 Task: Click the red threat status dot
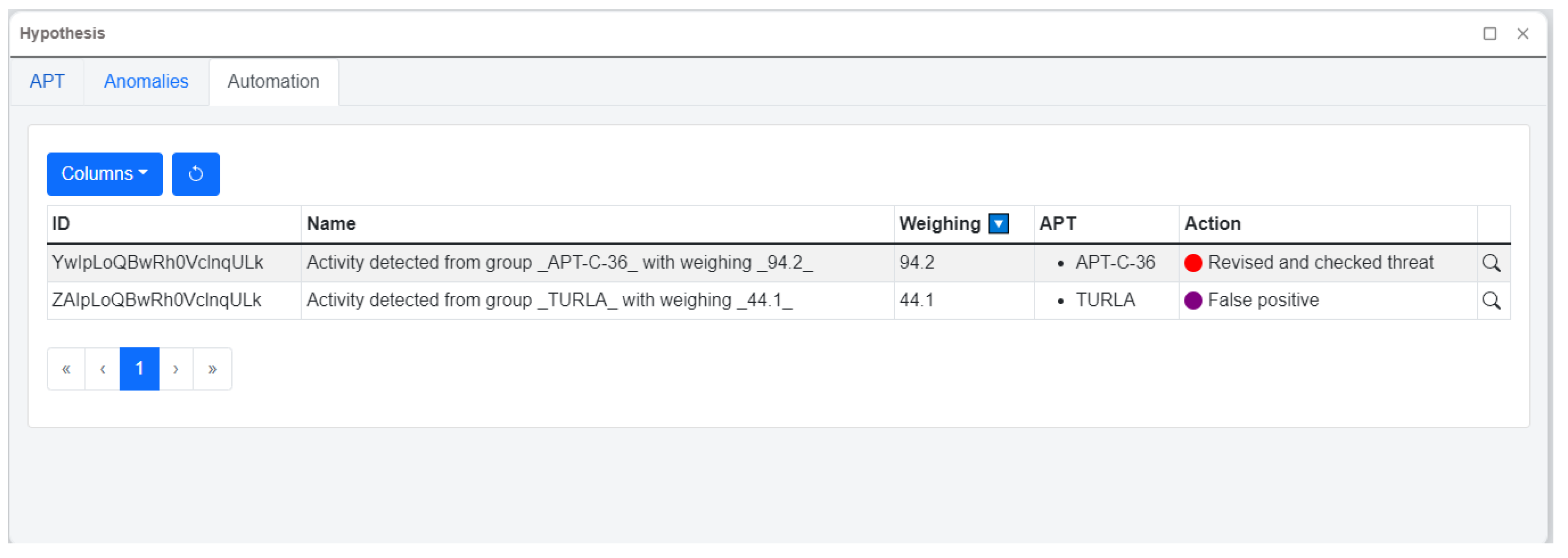point(1192,263)
